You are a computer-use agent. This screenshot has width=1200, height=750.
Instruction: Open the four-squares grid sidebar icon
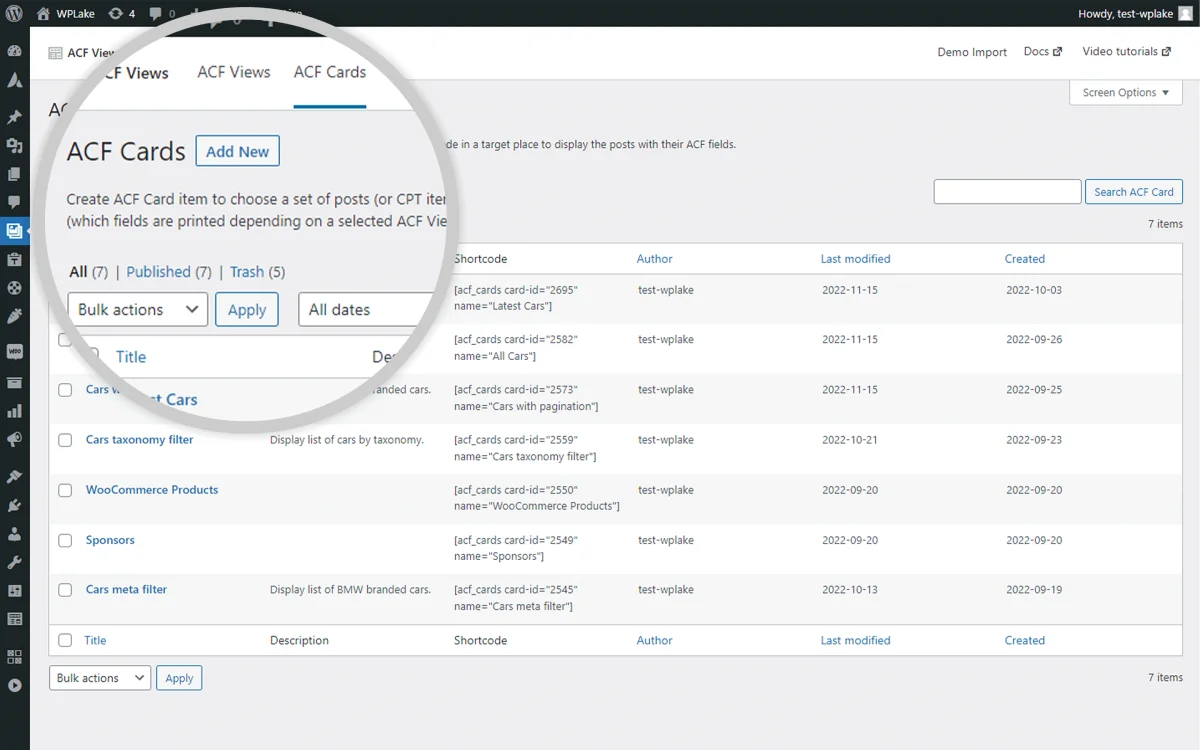point(15,657)
